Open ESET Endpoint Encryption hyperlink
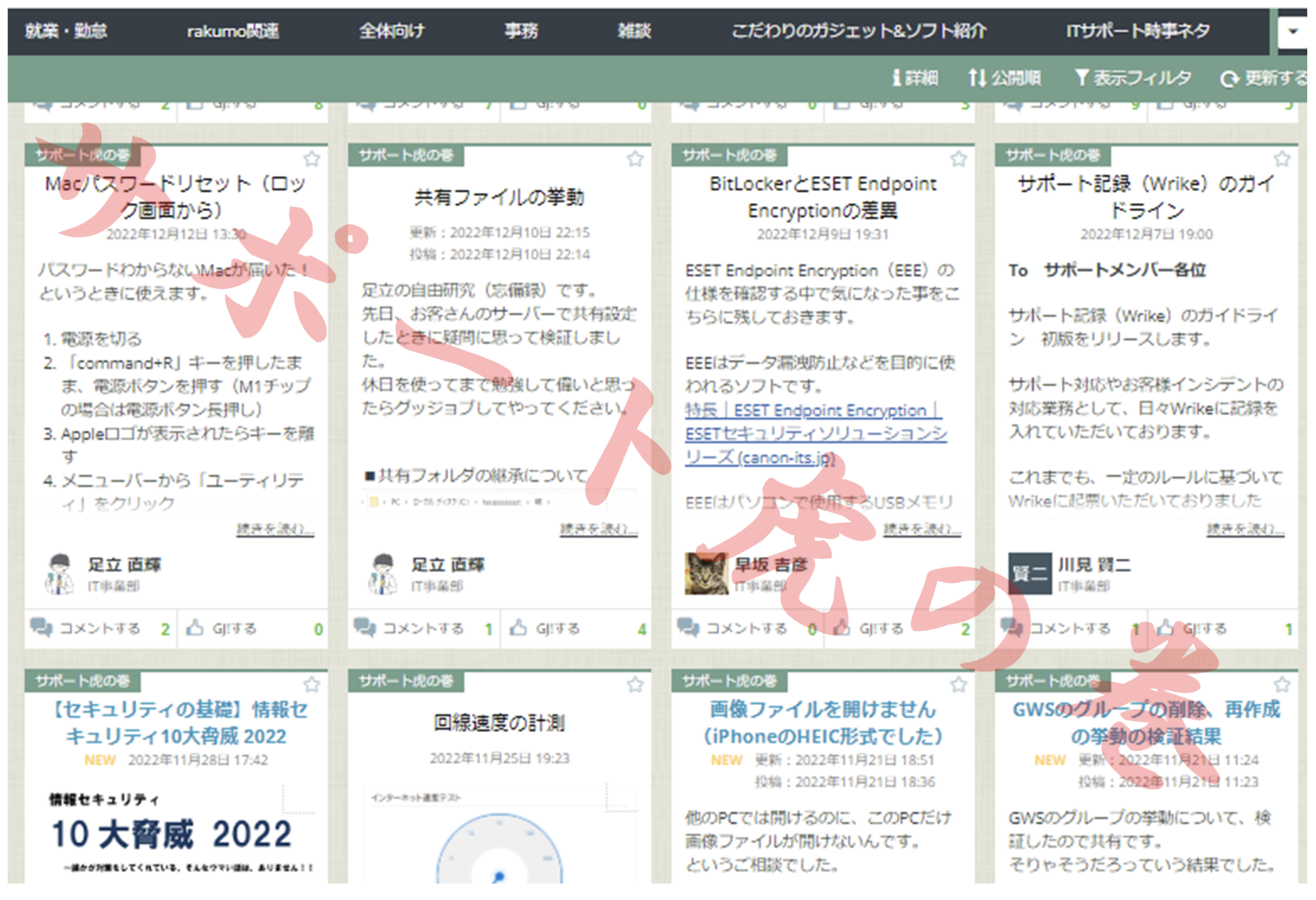 pyautogui.click(x=816, y=434)
